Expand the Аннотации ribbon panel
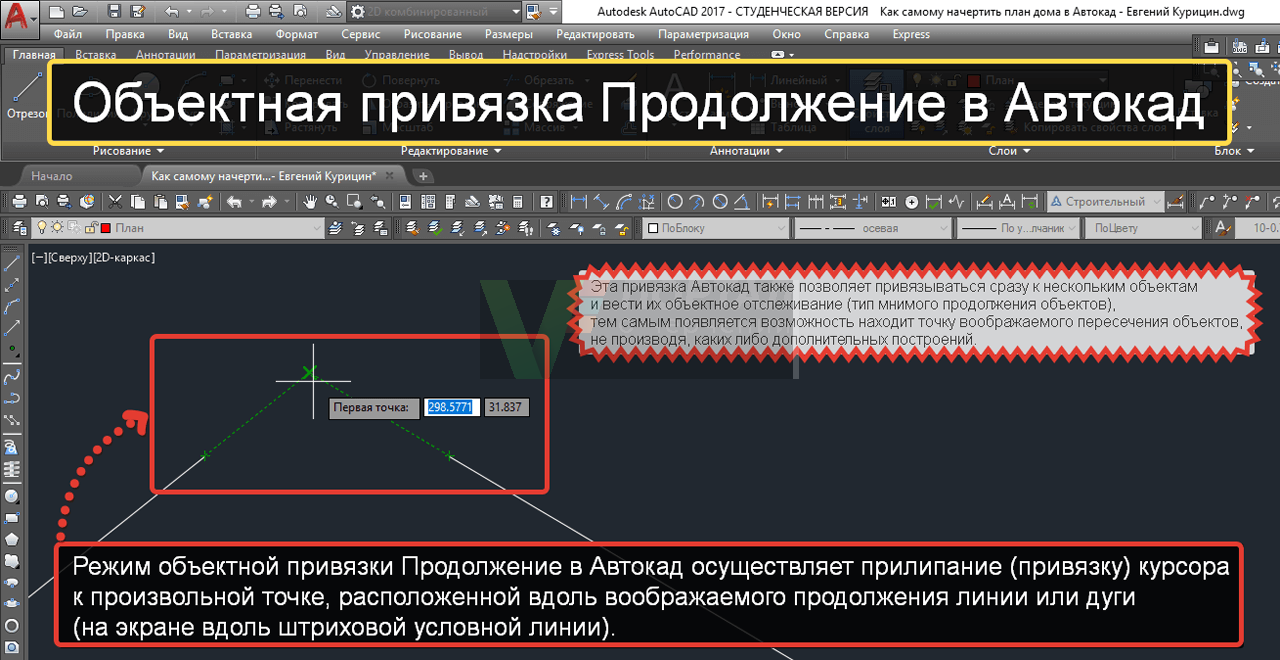 pos(746,151)
